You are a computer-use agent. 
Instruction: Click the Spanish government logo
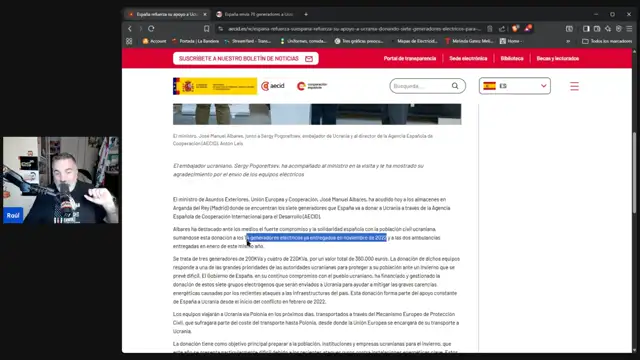[215, 86]
